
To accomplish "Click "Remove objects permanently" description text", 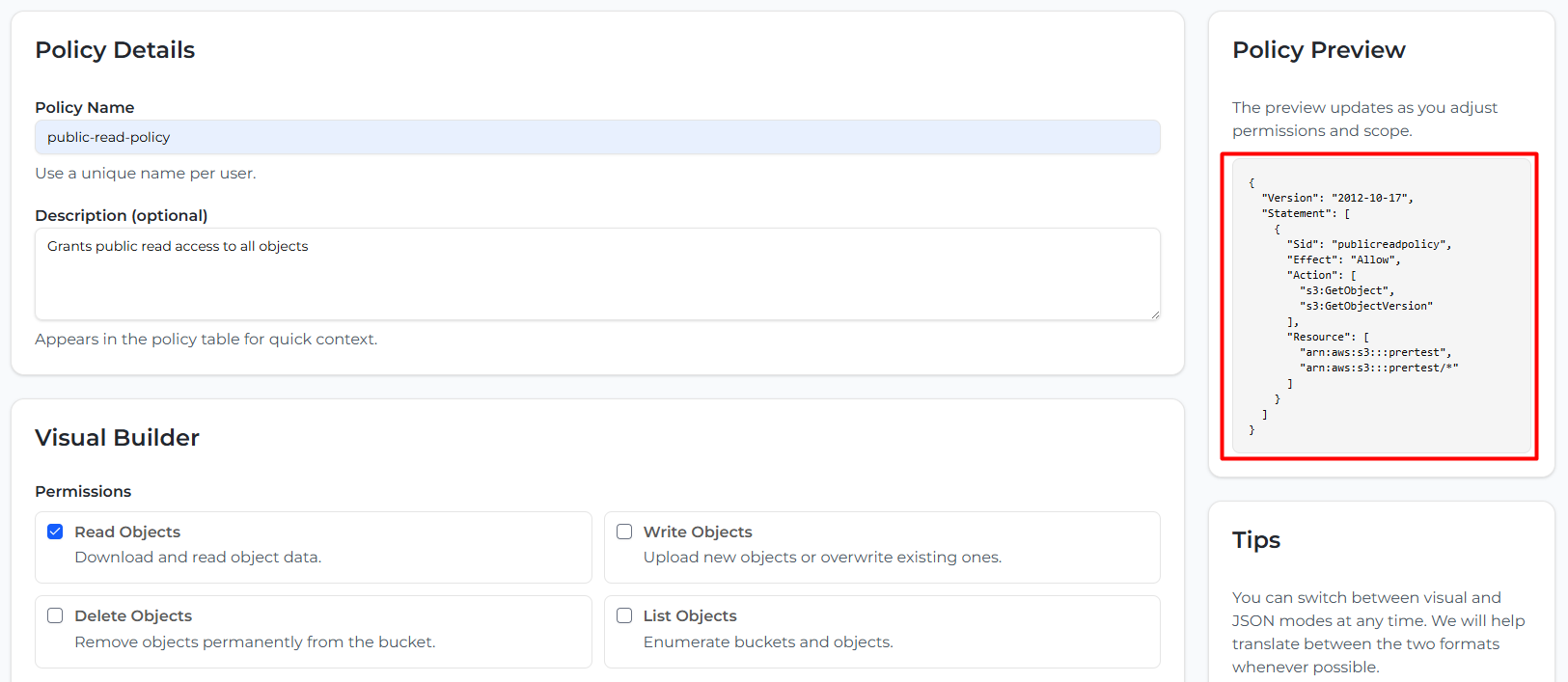I will (255, 642).
